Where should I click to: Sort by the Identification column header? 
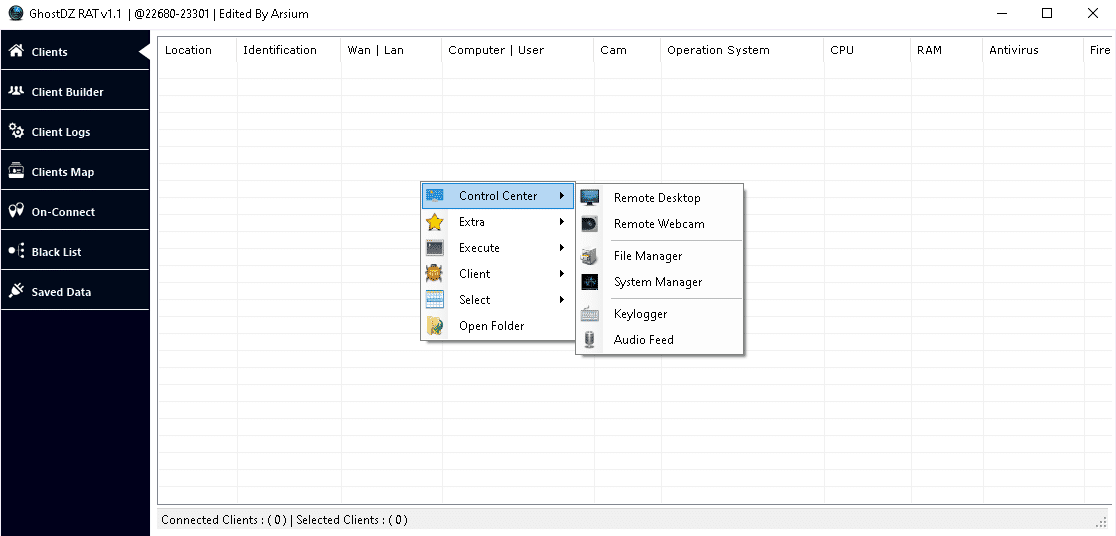288,50
